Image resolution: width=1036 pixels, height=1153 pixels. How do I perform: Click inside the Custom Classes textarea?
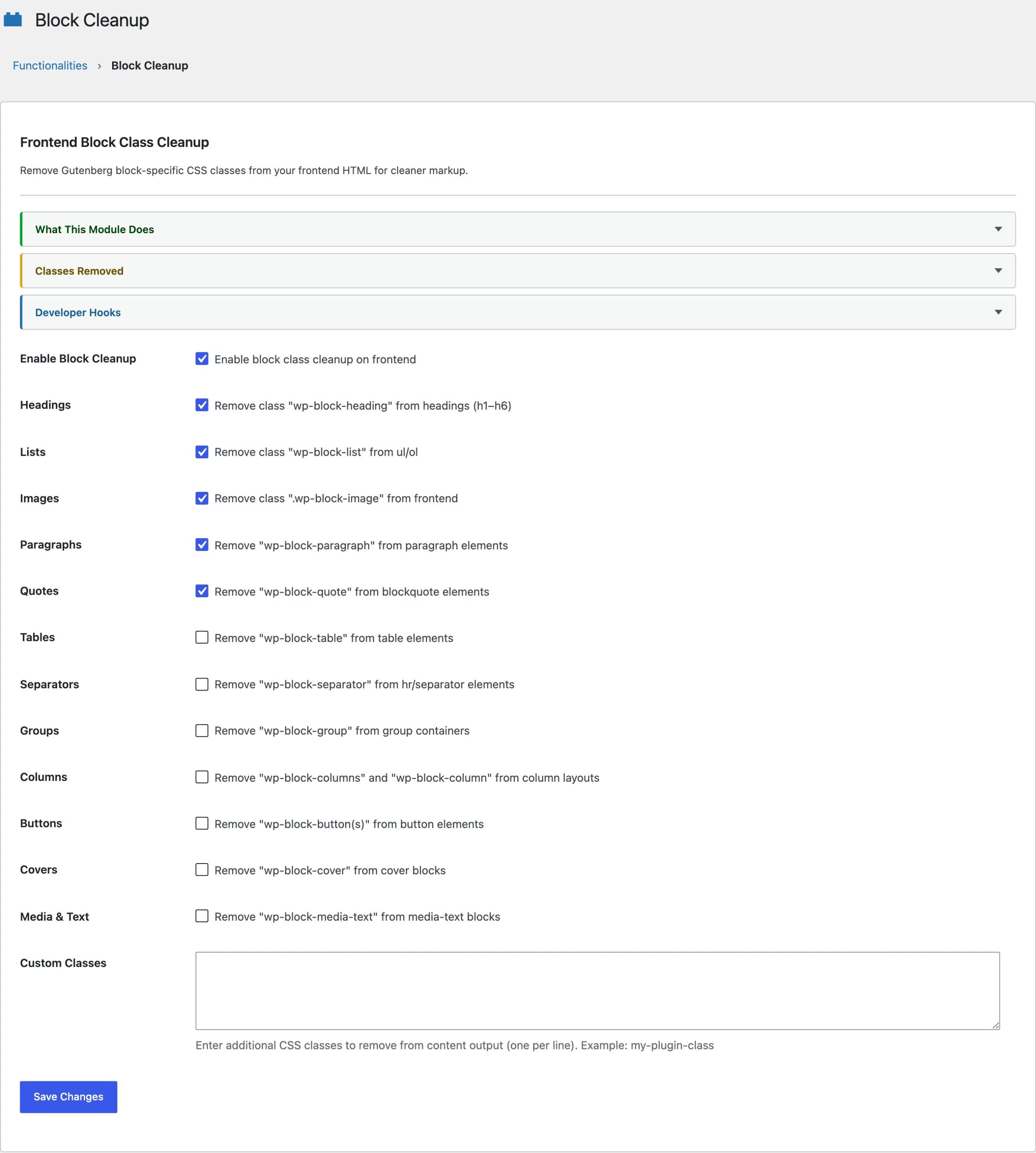coord(597,991)
